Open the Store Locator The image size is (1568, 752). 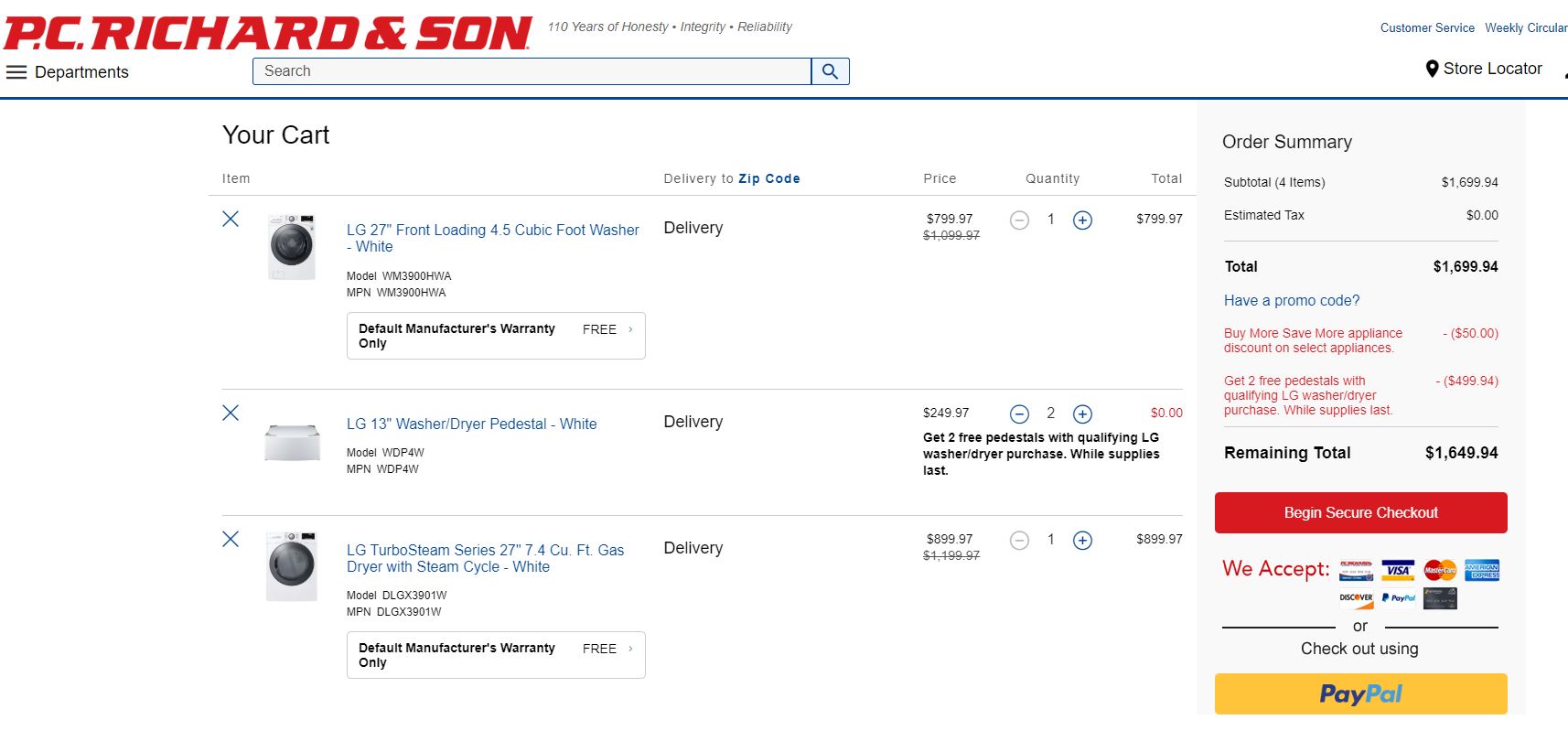[1483, 69]
